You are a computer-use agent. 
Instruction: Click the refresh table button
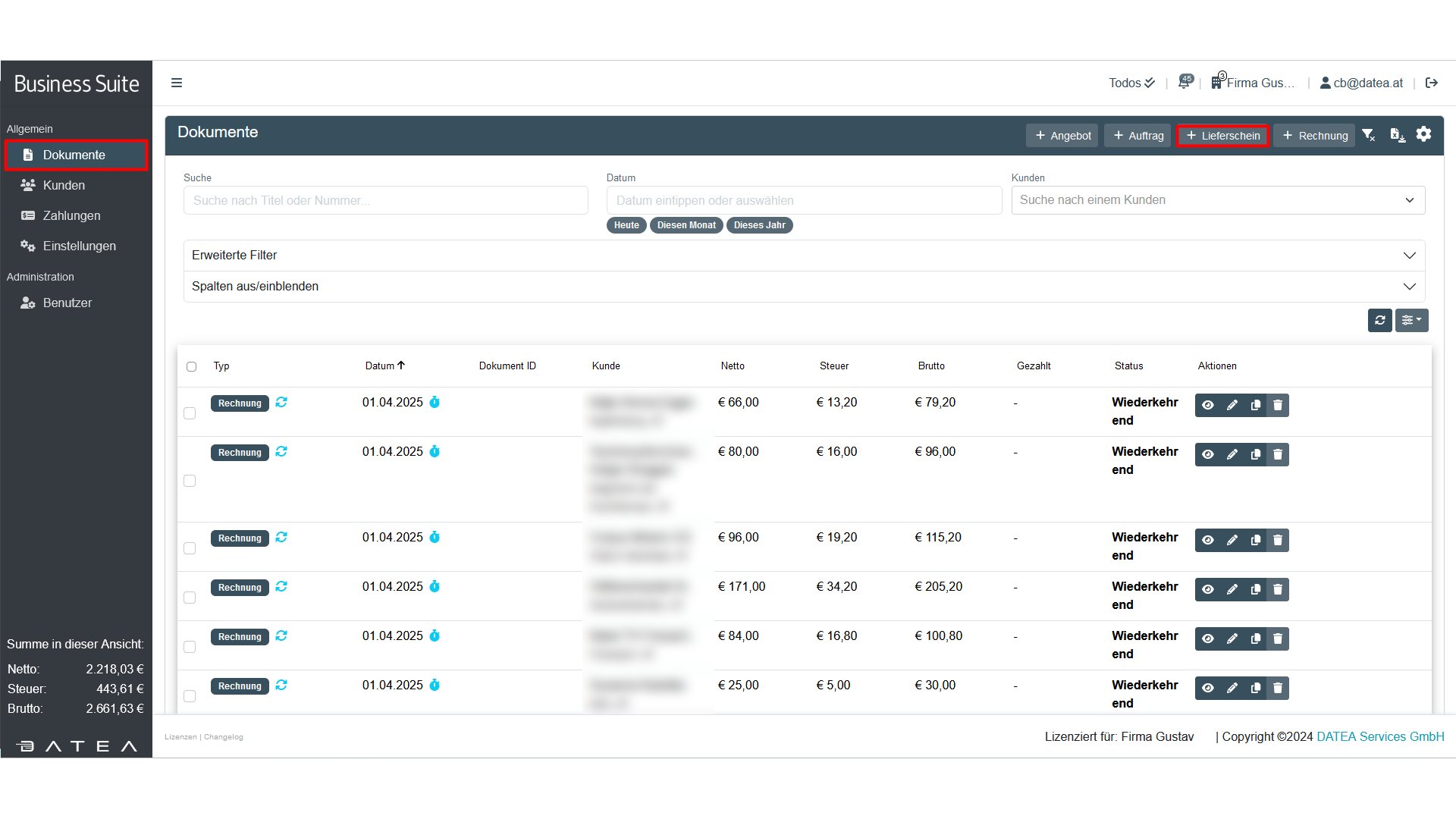coord(1379,320)
